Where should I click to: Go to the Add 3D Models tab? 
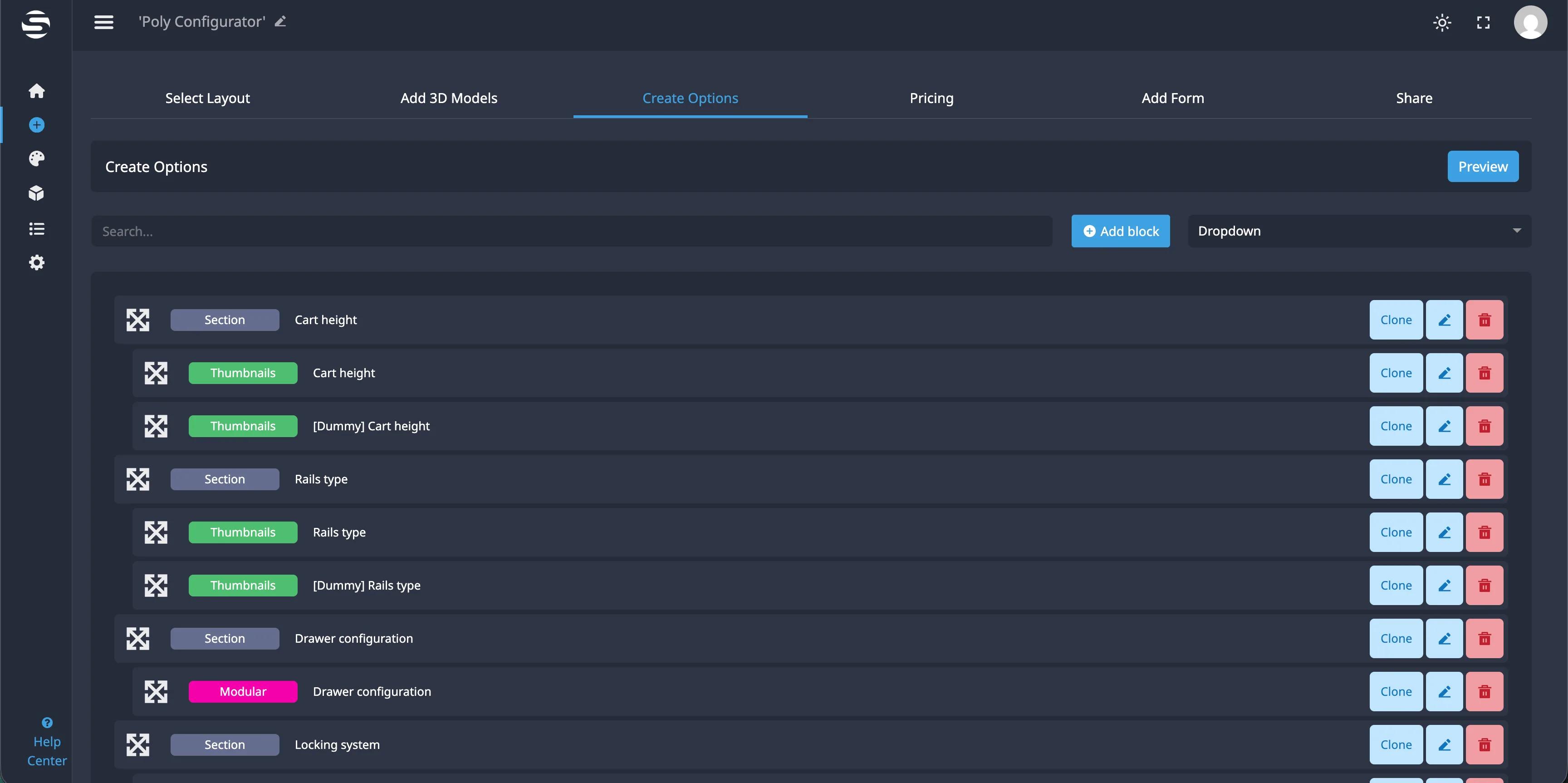coord(449,98)
